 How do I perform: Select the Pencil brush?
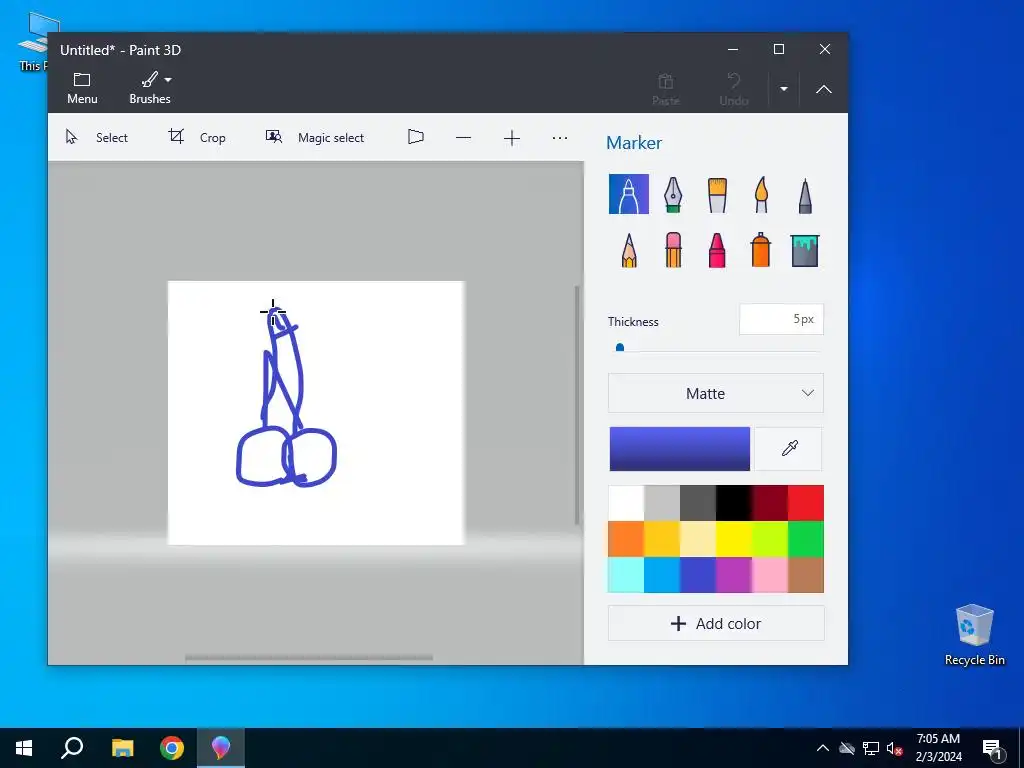click(x=628, y=250)
